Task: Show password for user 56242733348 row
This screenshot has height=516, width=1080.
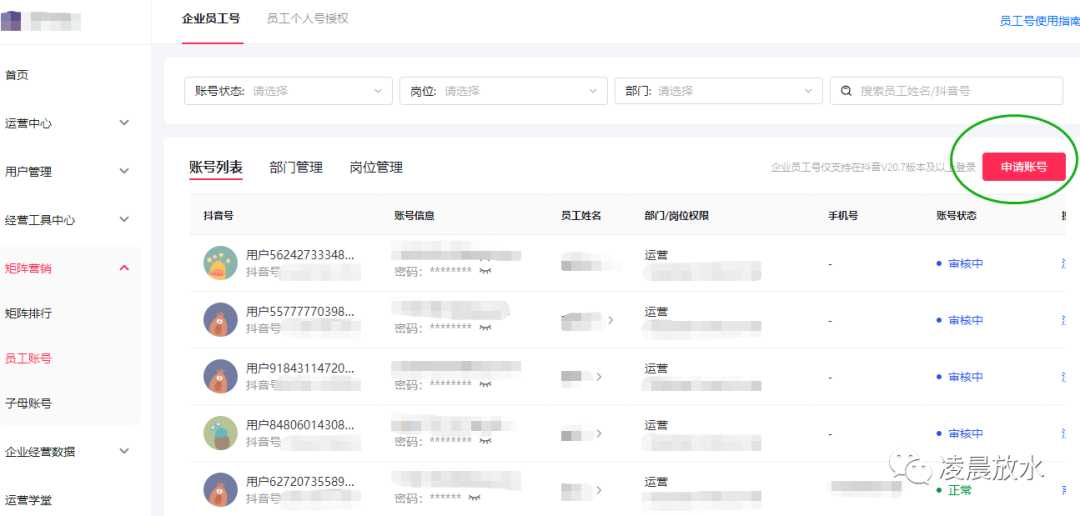Action: tap(486, 271)
